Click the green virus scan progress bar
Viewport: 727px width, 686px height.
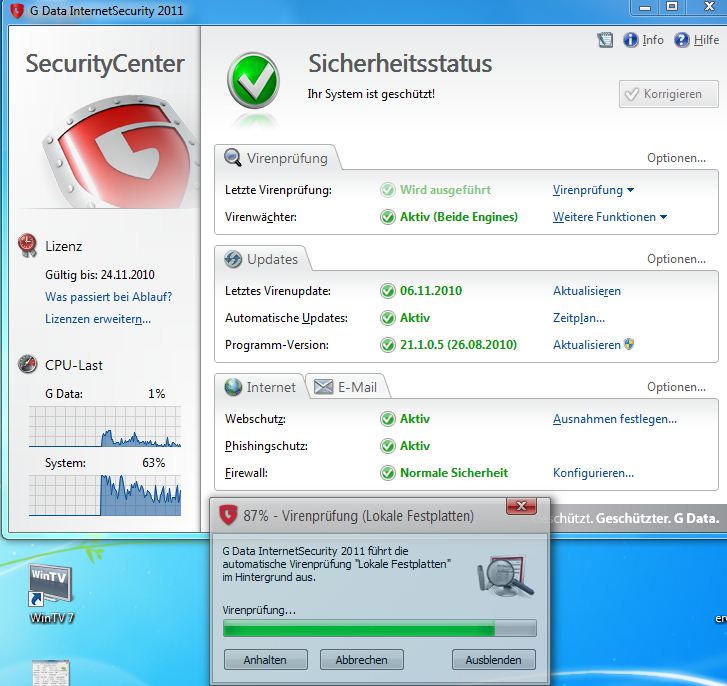pyautogui.click(x=379, y=629)
